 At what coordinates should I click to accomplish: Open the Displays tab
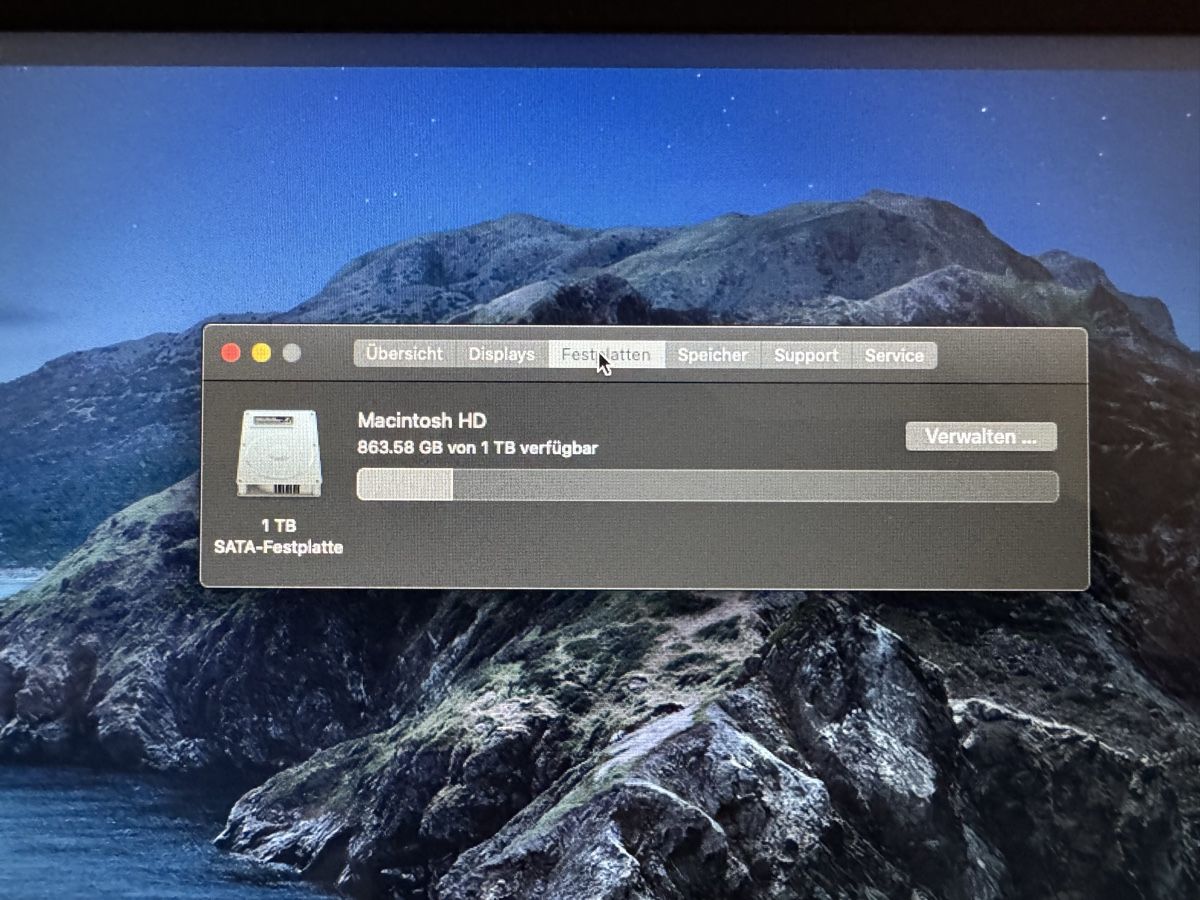(502, 354)
